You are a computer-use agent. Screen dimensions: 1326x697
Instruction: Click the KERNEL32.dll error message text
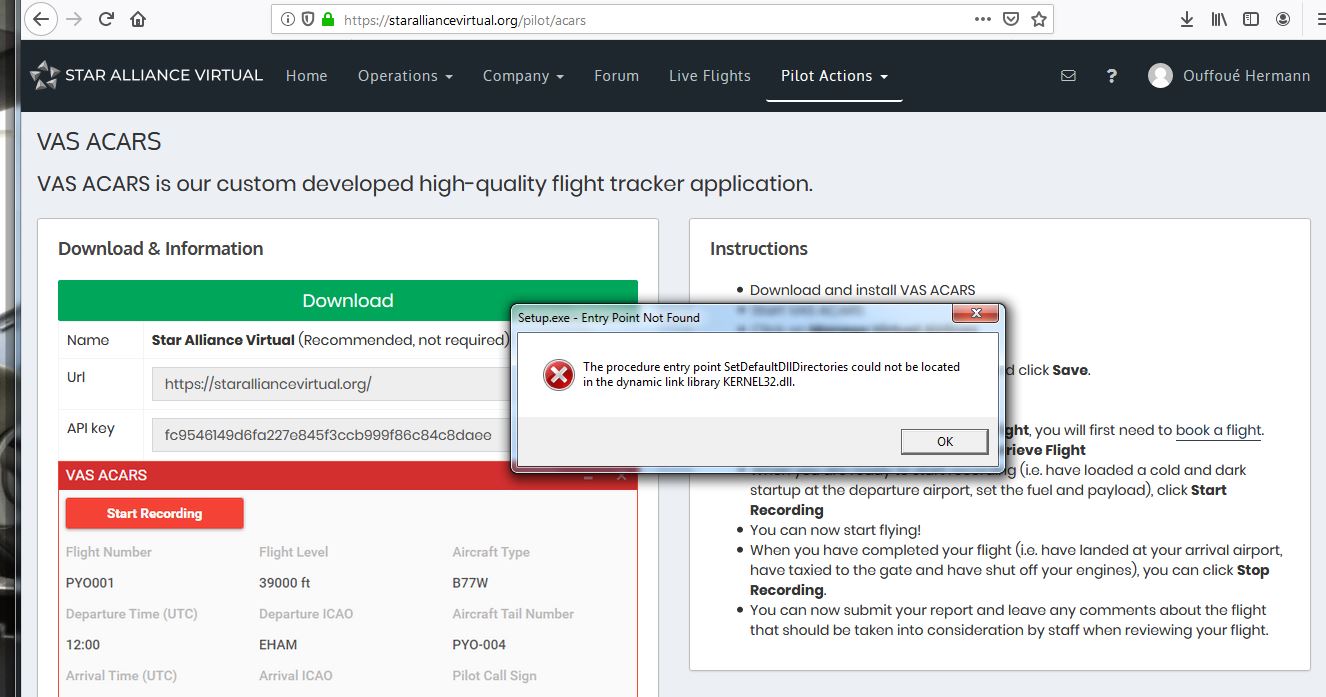click(x=771, y=374)
